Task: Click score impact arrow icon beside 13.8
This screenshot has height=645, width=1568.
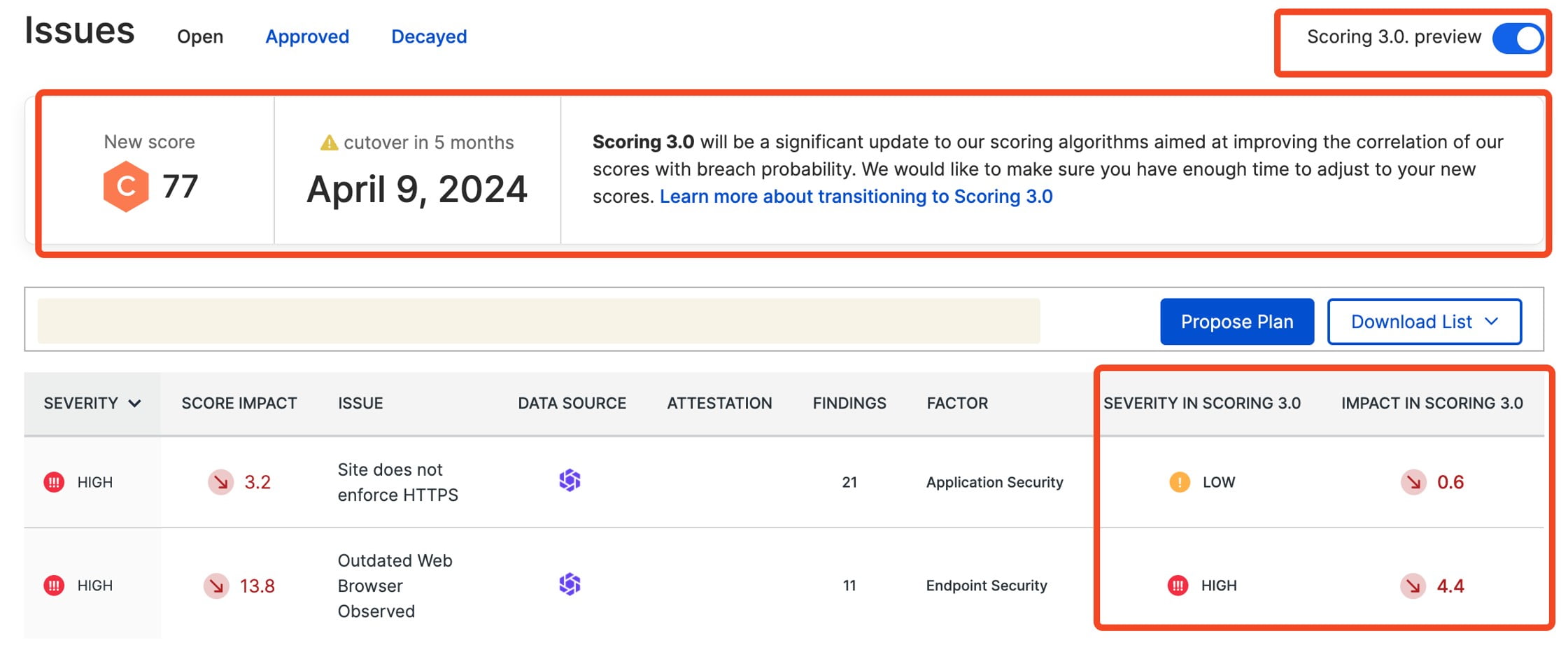Action: tap(216, 586)
